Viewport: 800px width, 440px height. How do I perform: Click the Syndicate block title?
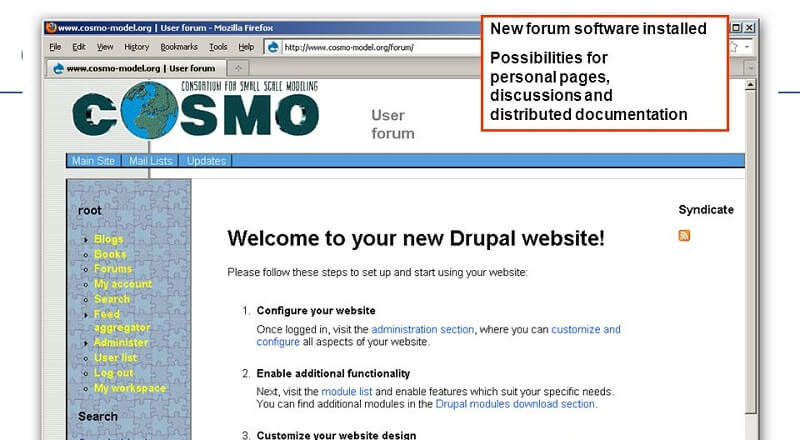click(706, 210)
